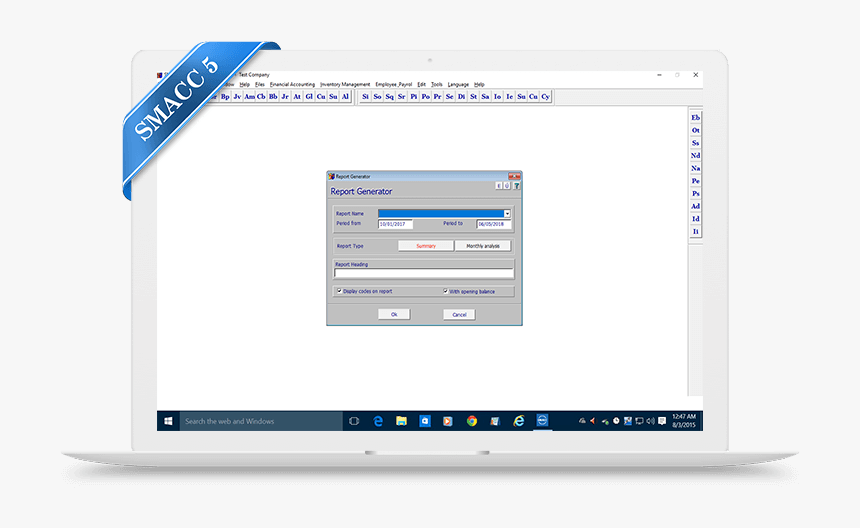860x528 pixels.
Task: Open the Financial Accounting menu
Action: [x=292, y=84]
